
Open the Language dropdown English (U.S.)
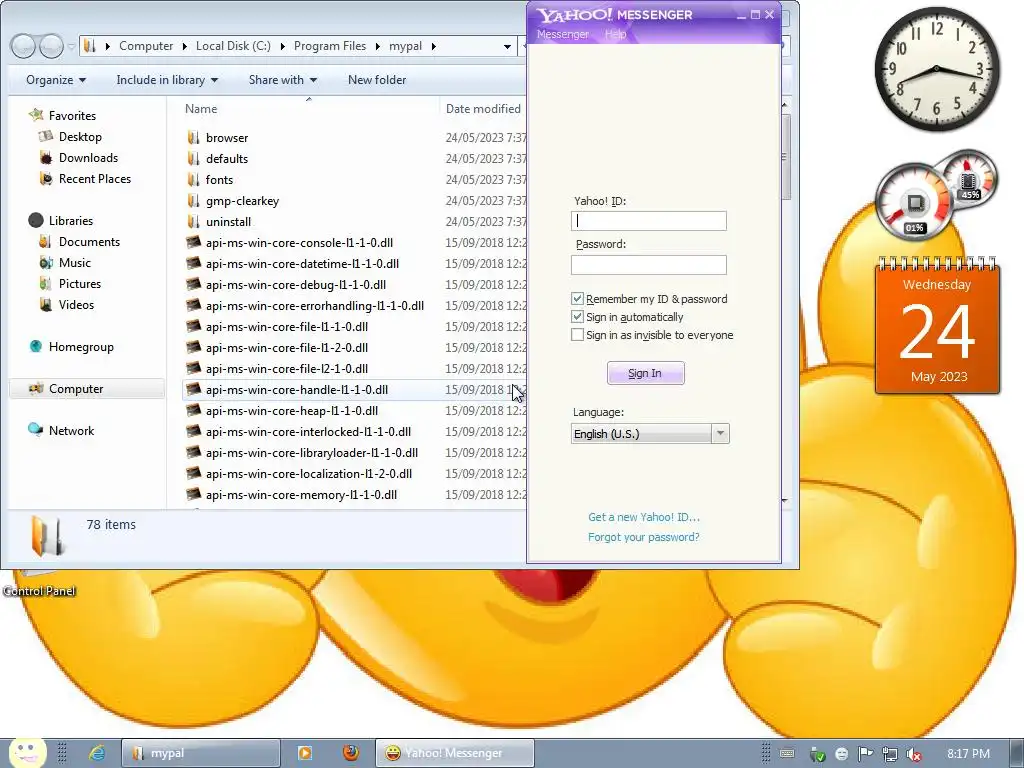pyautogui.click(x=650, y=434)
